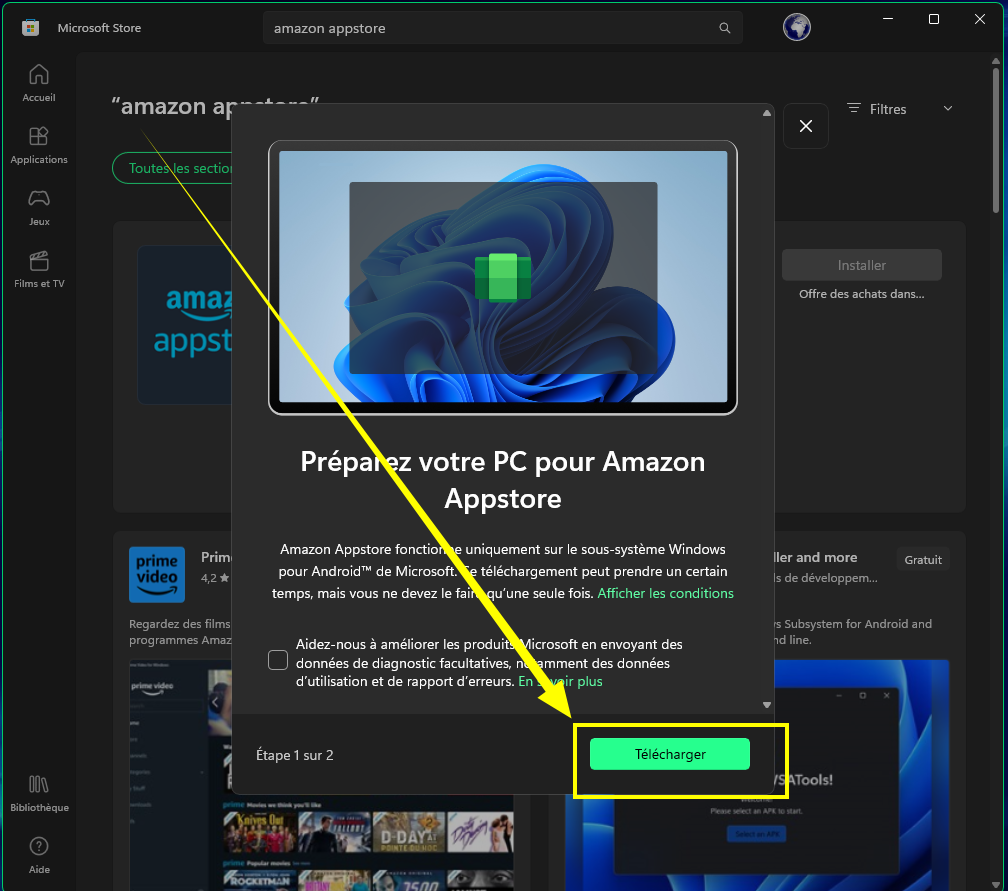This screenshot has height=891, width=1008.
Task: Click the search magnifier icon
Action: (x=724, y=28)
